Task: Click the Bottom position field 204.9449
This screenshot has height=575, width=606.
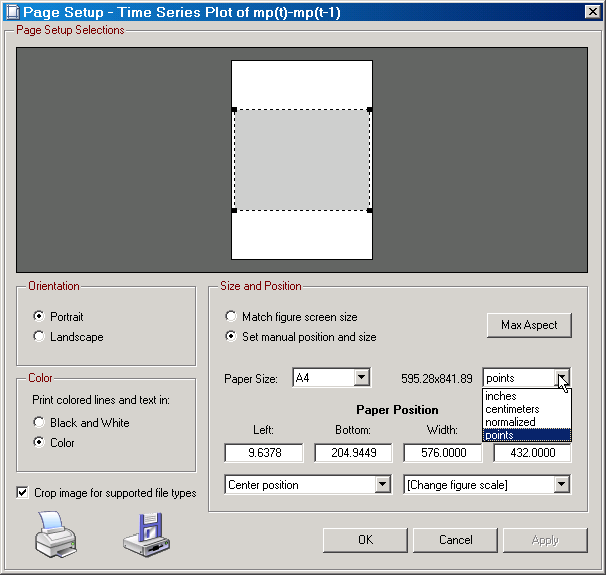Action: (x=353, y=453)
